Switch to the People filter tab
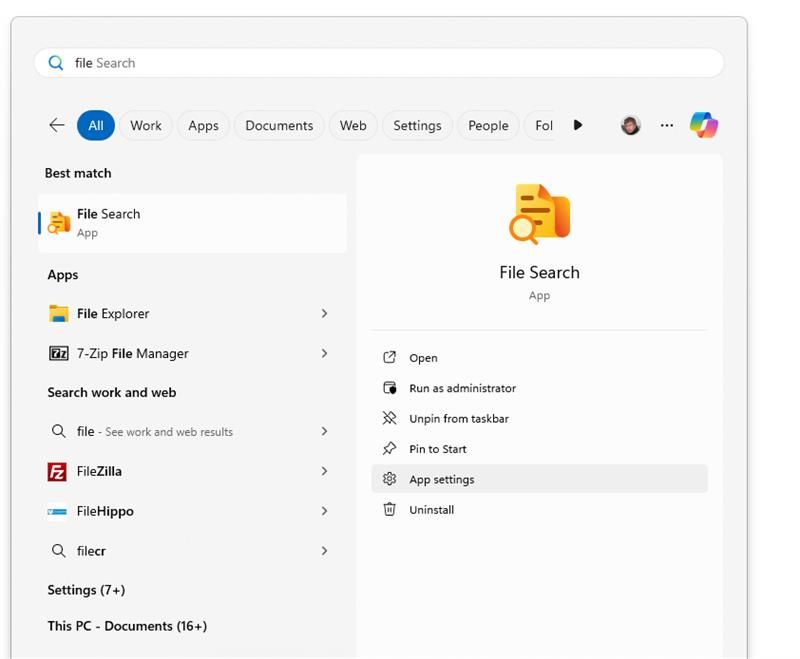Viewport: 800px width, 659px height. [x=488, y=125]
